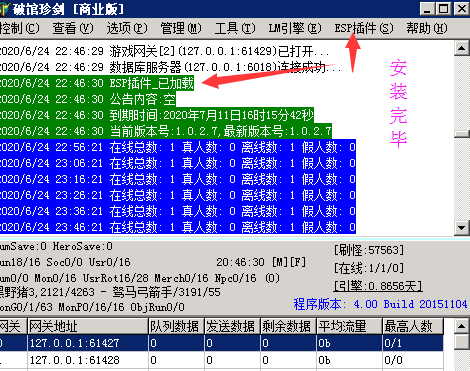
Task: Select the ESP插件_已加载 log line
Action: (97, 83)
